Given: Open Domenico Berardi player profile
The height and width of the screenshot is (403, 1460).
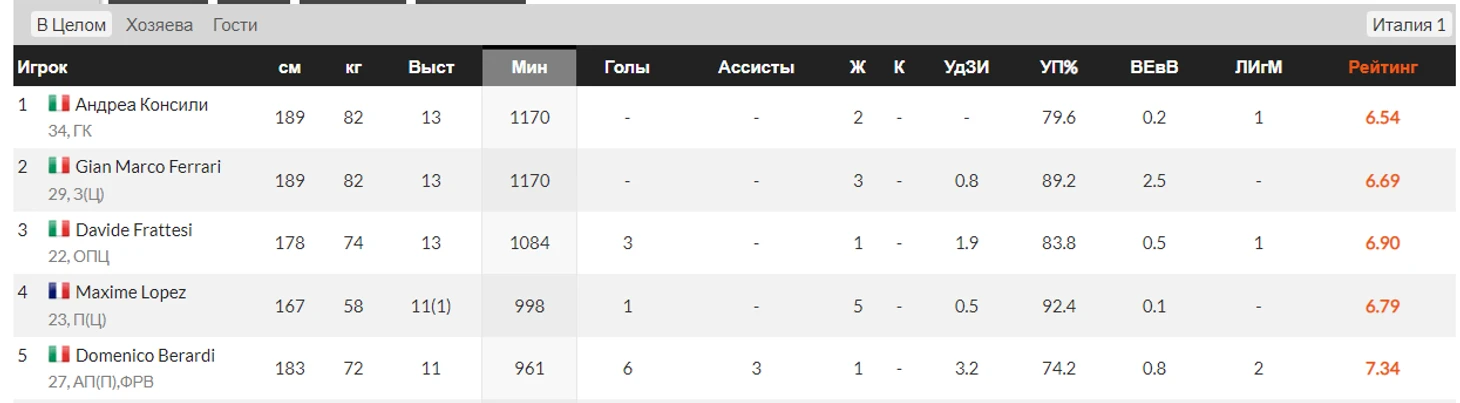Looking at the screenshot, I should pyautogui.click(x=145, y=356).
